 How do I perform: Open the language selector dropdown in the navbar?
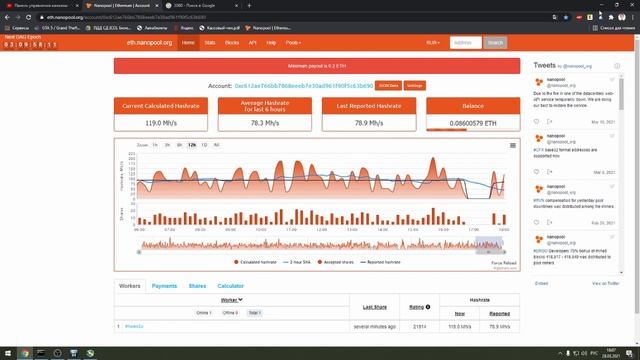click(x=433, y=42)
